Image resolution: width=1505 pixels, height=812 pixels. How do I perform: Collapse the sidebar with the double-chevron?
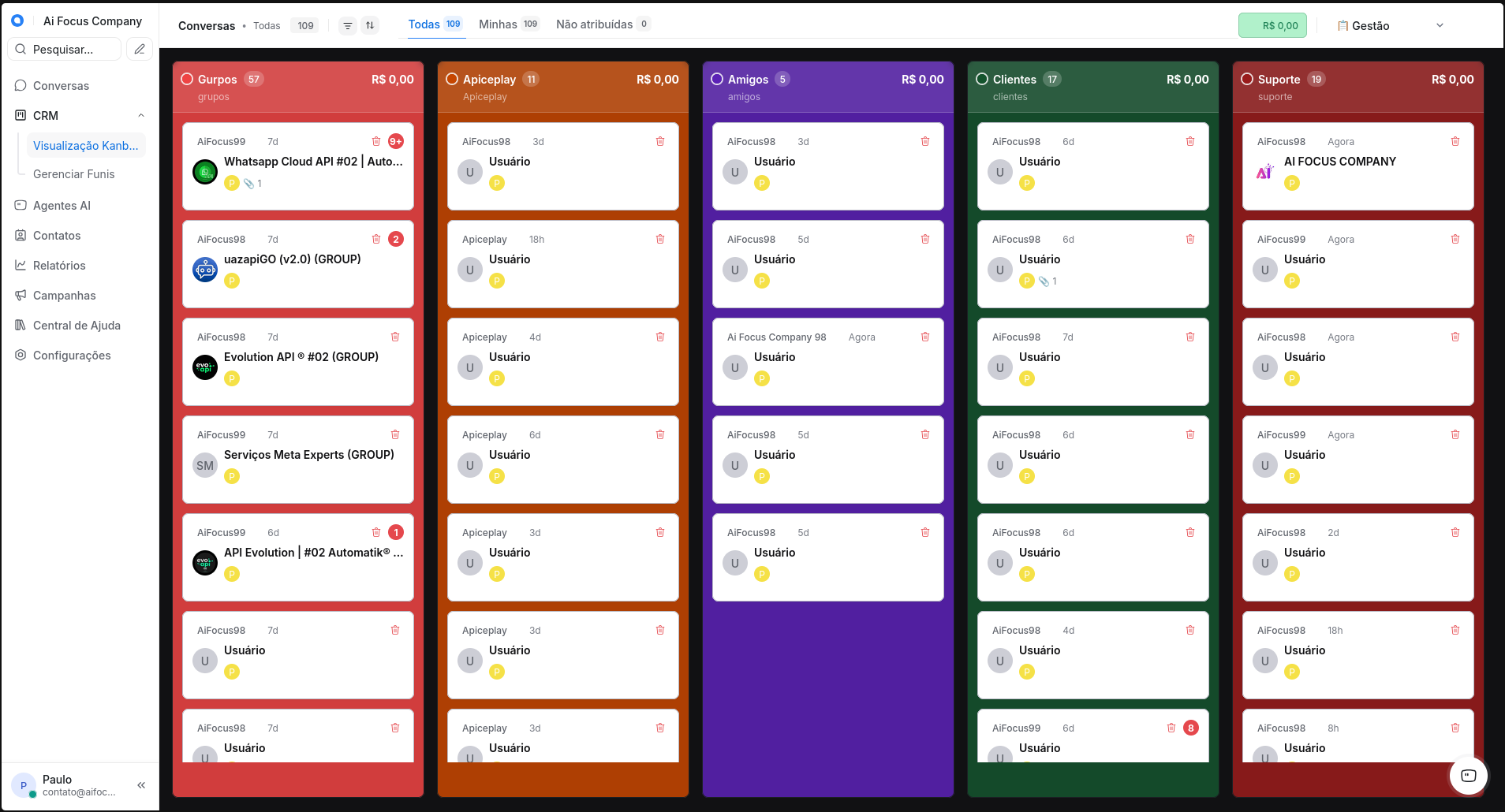tap(142, 785)
